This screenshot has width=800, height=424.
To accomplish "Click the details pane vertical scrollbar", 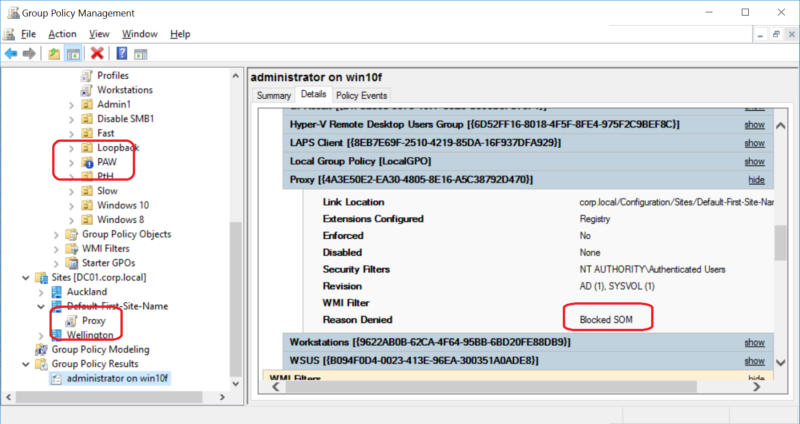I will pos(781,241).
